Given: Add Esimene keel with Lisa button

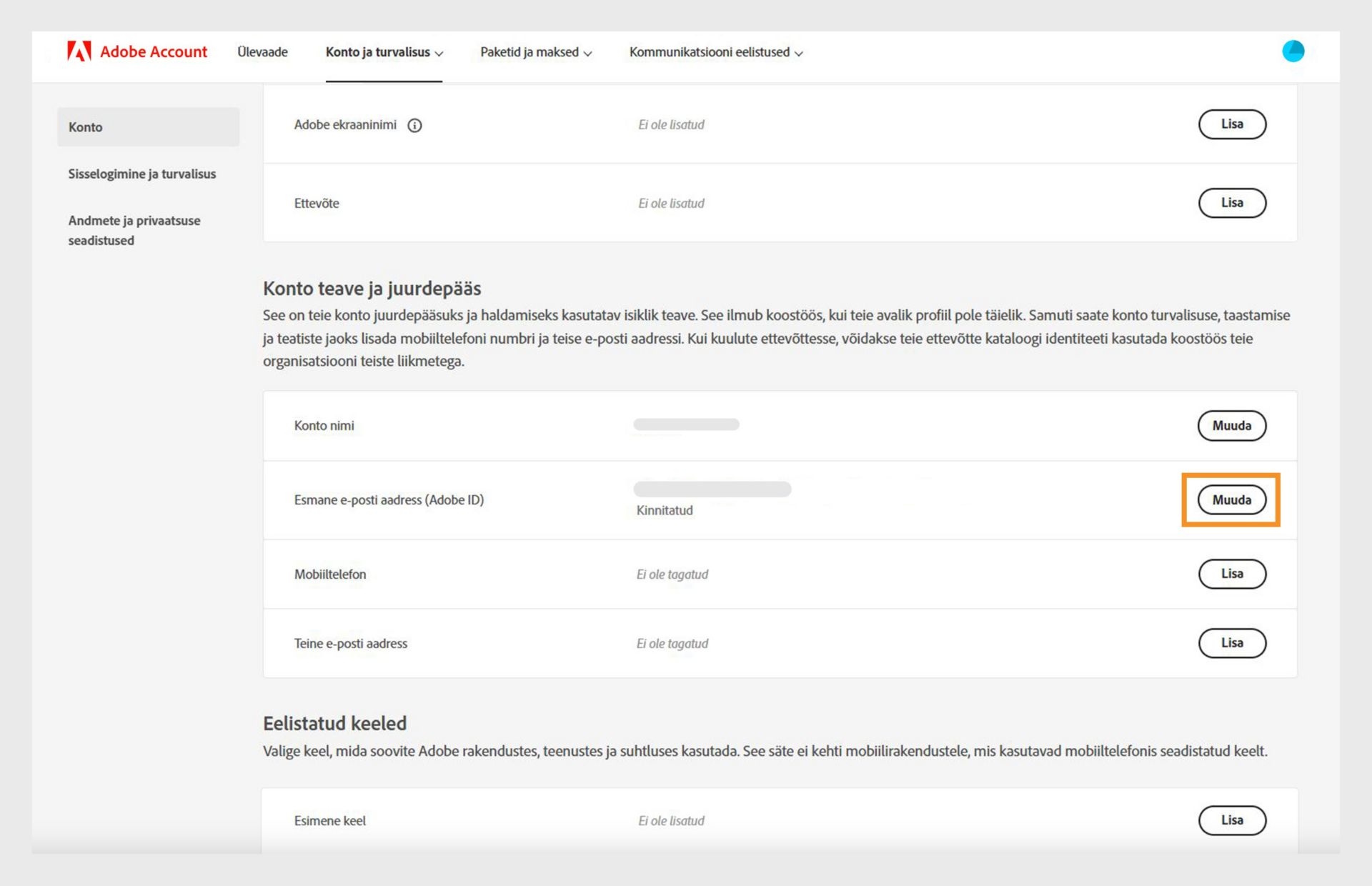Looking at the screenshot, I should point(1231,820).
